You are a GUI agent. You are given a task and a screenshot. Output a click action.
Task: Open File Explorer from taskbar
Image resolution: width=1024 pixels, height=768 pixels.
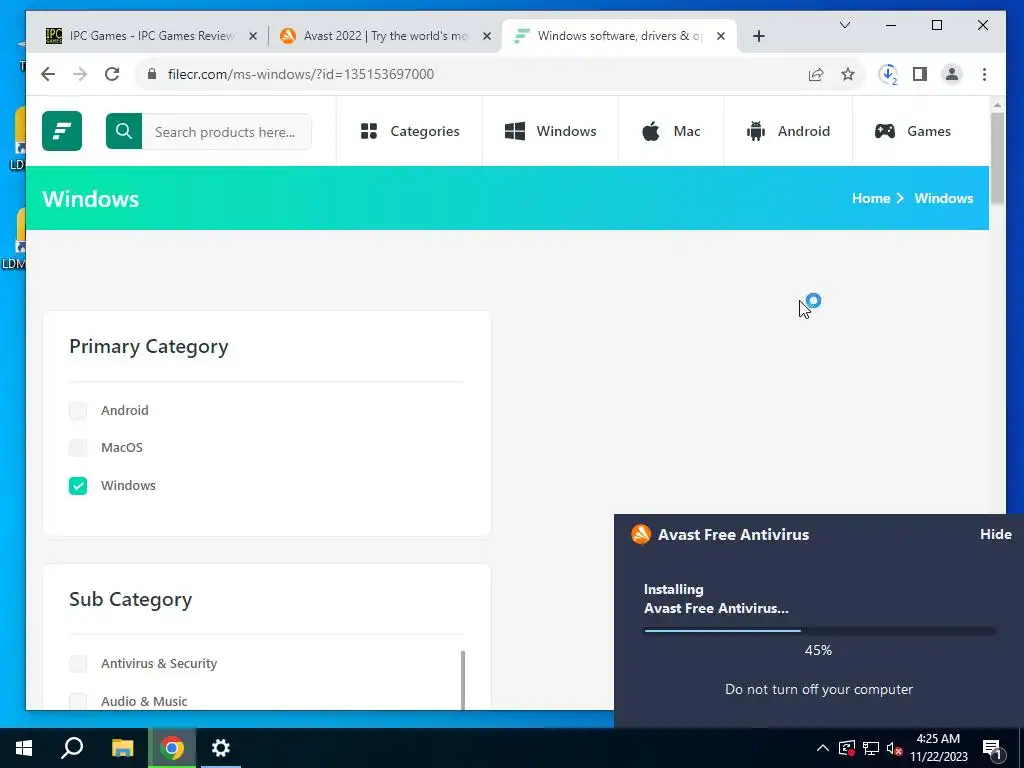pos(122,748)
